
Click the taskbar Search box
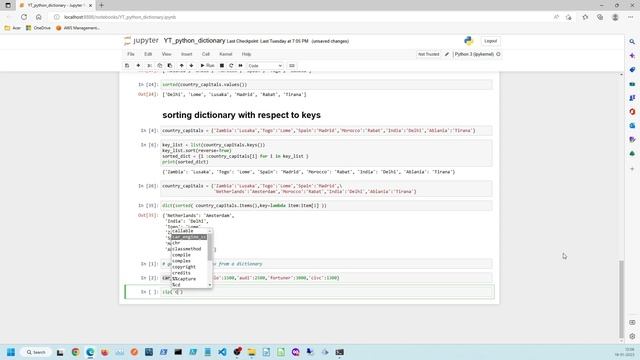(36, 352)
